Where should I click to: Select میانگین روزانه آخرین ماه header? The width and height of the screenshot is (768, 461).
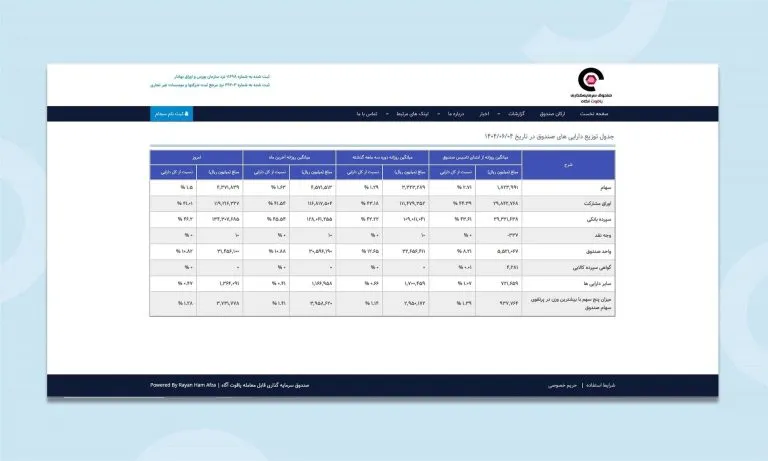click(x=289, y=157)
